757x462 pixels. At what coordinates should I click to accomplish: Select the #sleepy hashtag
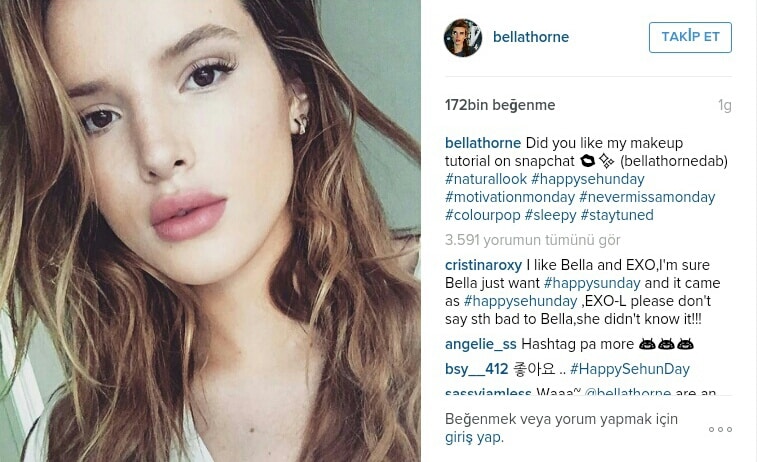click(550, 215)
